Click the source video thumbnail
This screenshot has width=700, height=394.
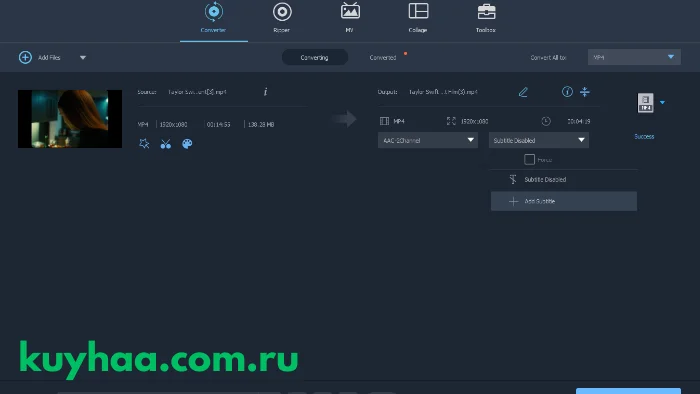pos(70,119)
